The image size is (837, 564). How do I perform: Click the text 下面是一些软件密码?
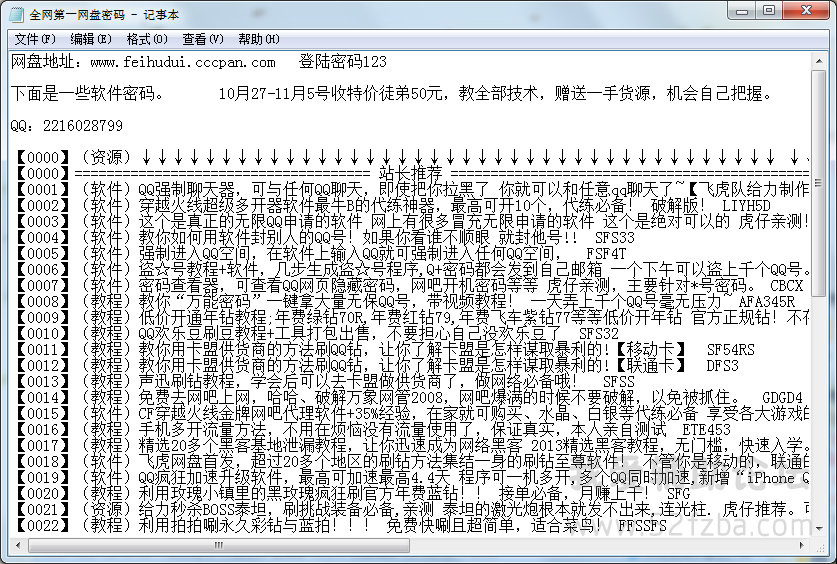click(x=86, y=94)
